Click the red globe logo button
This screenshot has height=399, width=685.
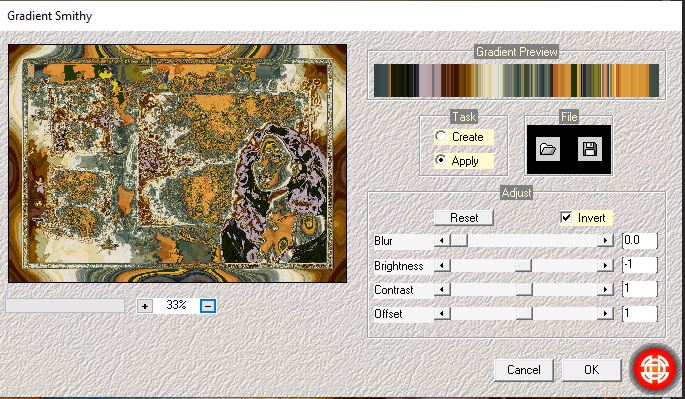[x=654, y=368]
